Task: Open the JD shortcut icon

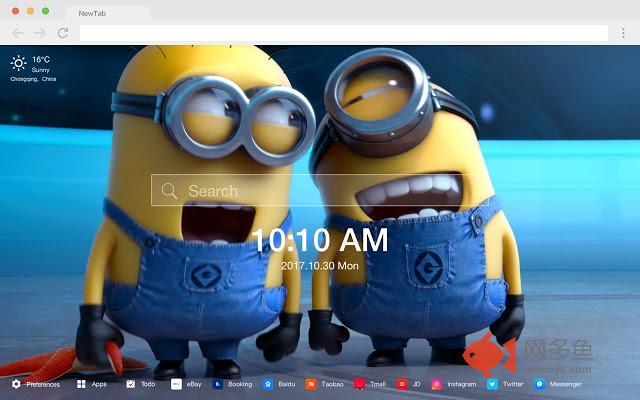Action: click(402, 384)
